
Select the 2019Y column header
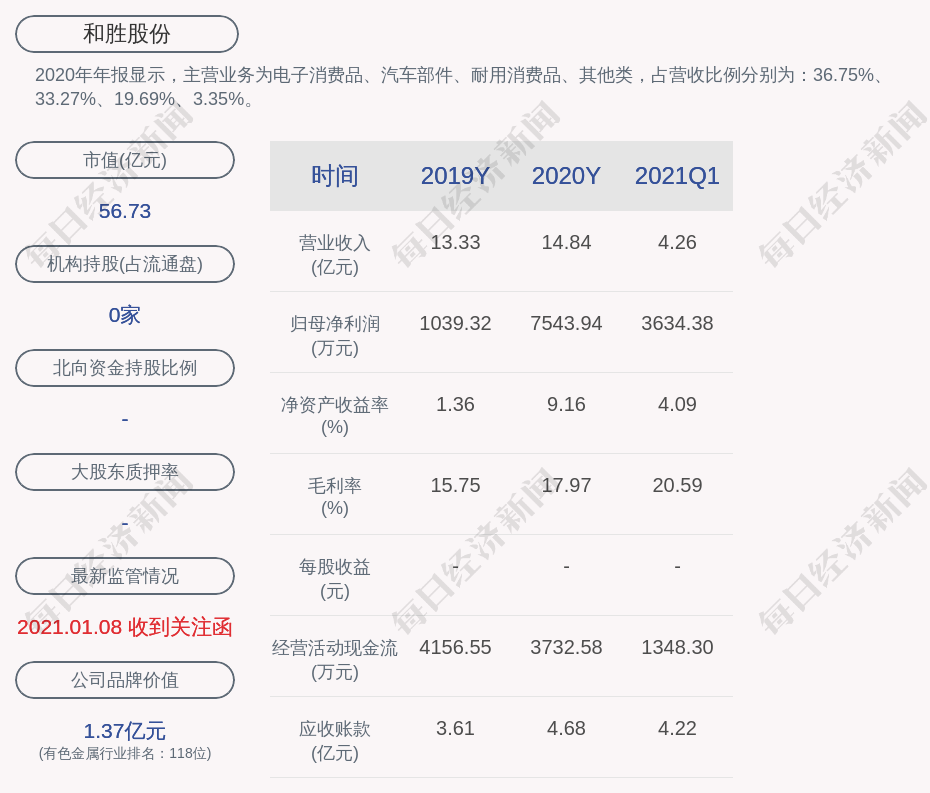(x=455, y=176)
